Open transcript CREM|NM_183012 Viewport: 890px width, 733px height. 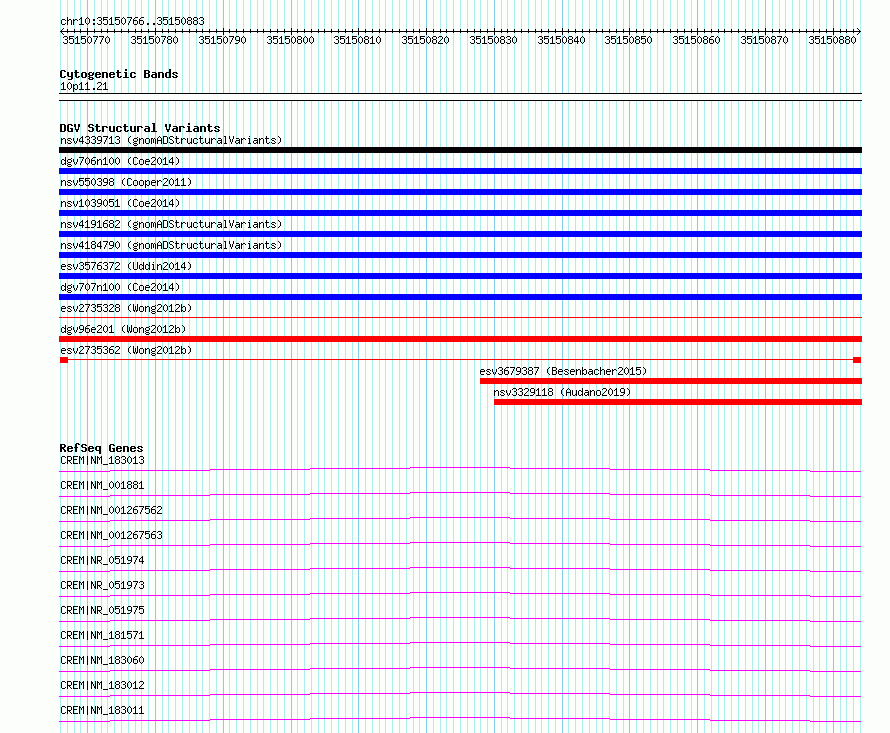102,685
